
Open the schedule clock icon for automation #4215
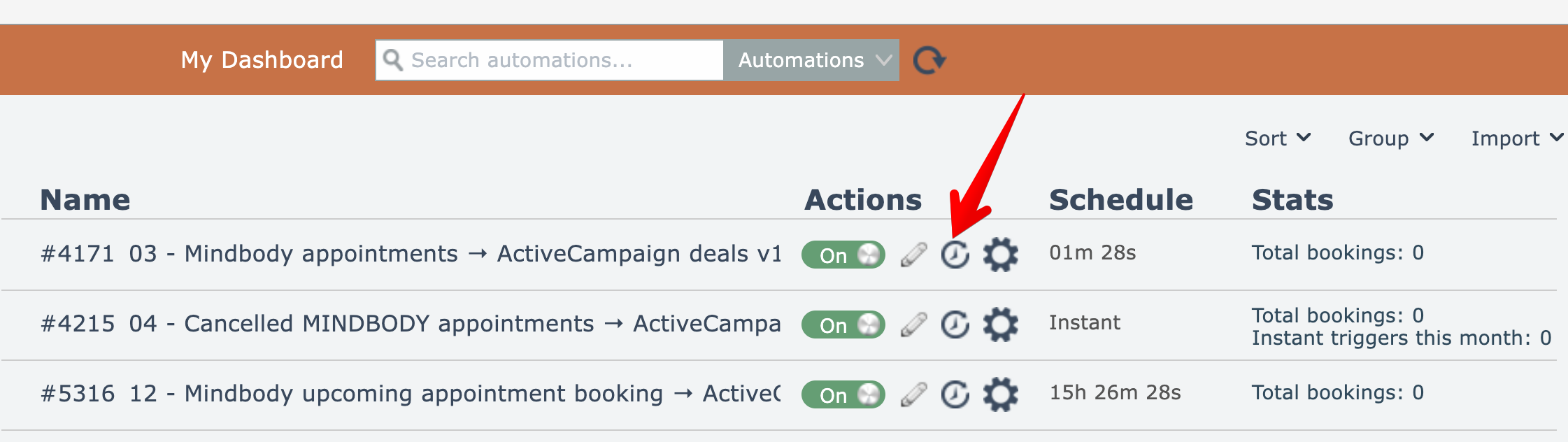pos(955,325)
